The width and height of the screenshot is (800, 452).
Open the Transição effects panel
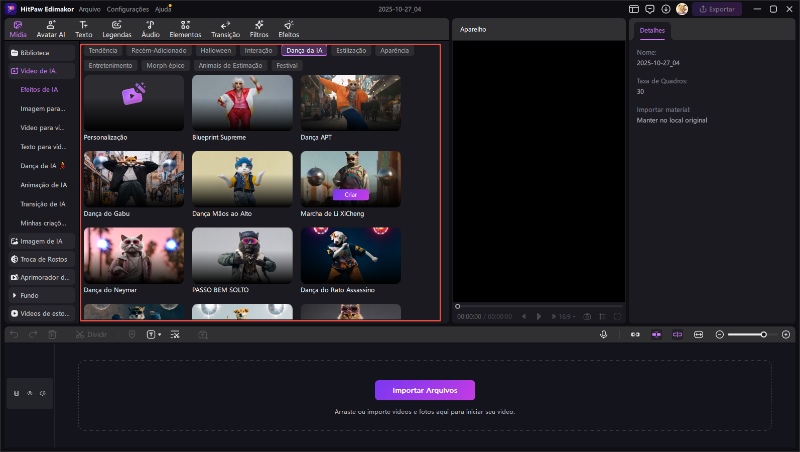pos(225,27)
